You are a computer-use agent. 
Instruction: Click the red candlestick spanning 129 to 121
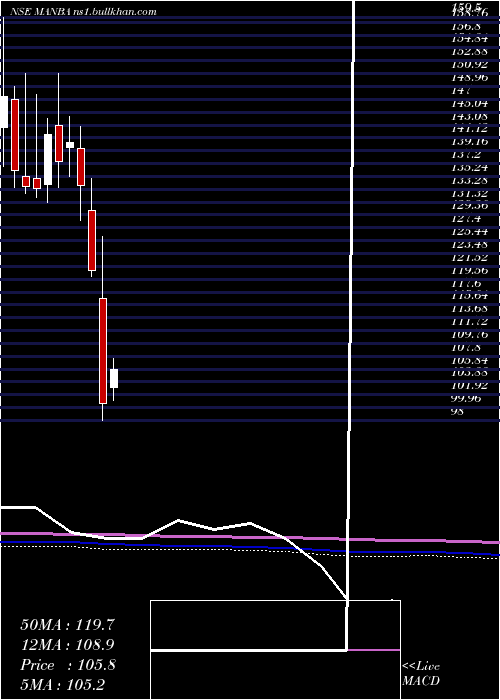point(92,240)
